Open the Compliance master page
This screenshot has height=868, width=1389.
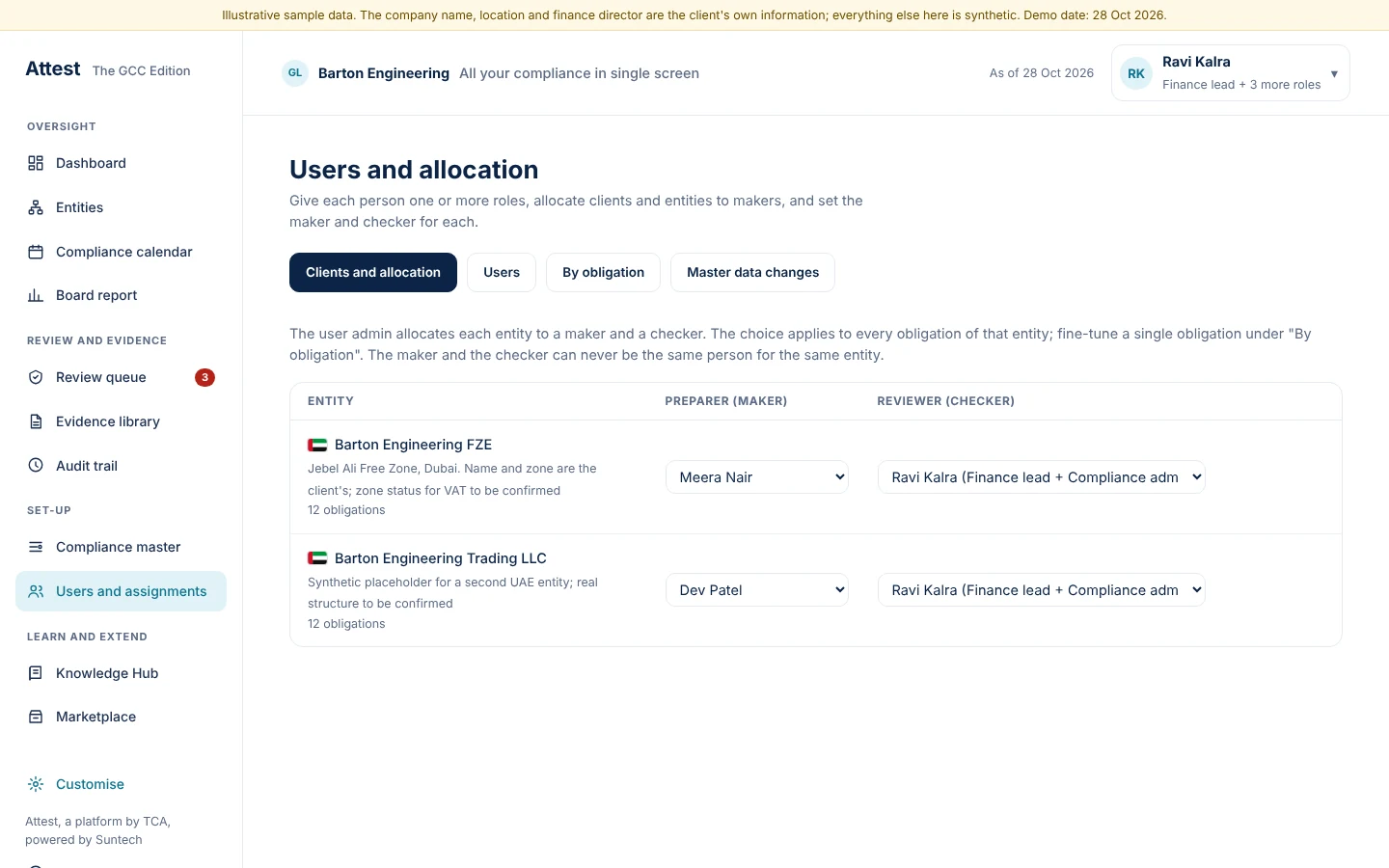click(121, 547)
